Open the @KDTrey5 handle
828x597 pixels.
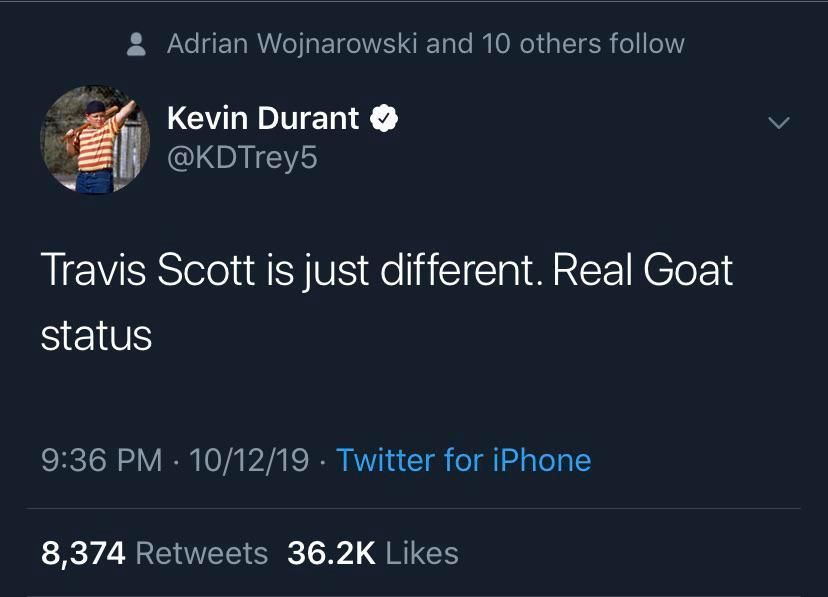click(x=242, y=157)
